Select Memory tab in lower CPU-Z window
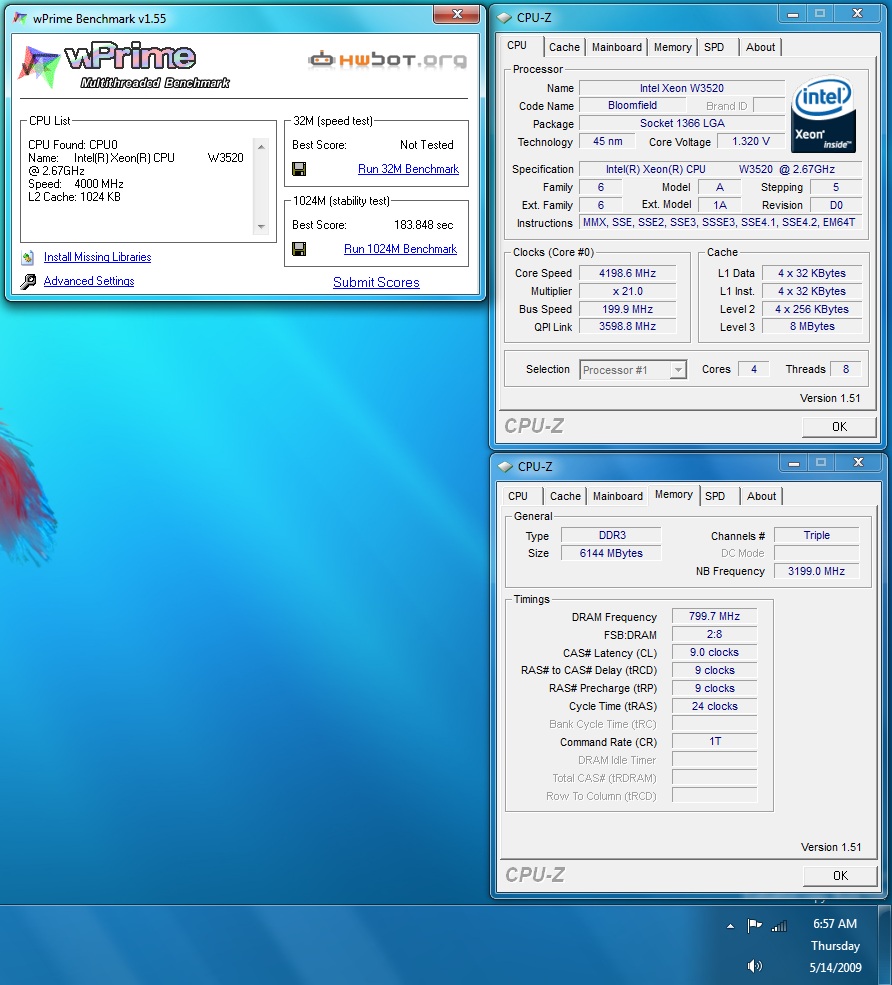This screenshot has width=892, height=985. click(673, 494)
